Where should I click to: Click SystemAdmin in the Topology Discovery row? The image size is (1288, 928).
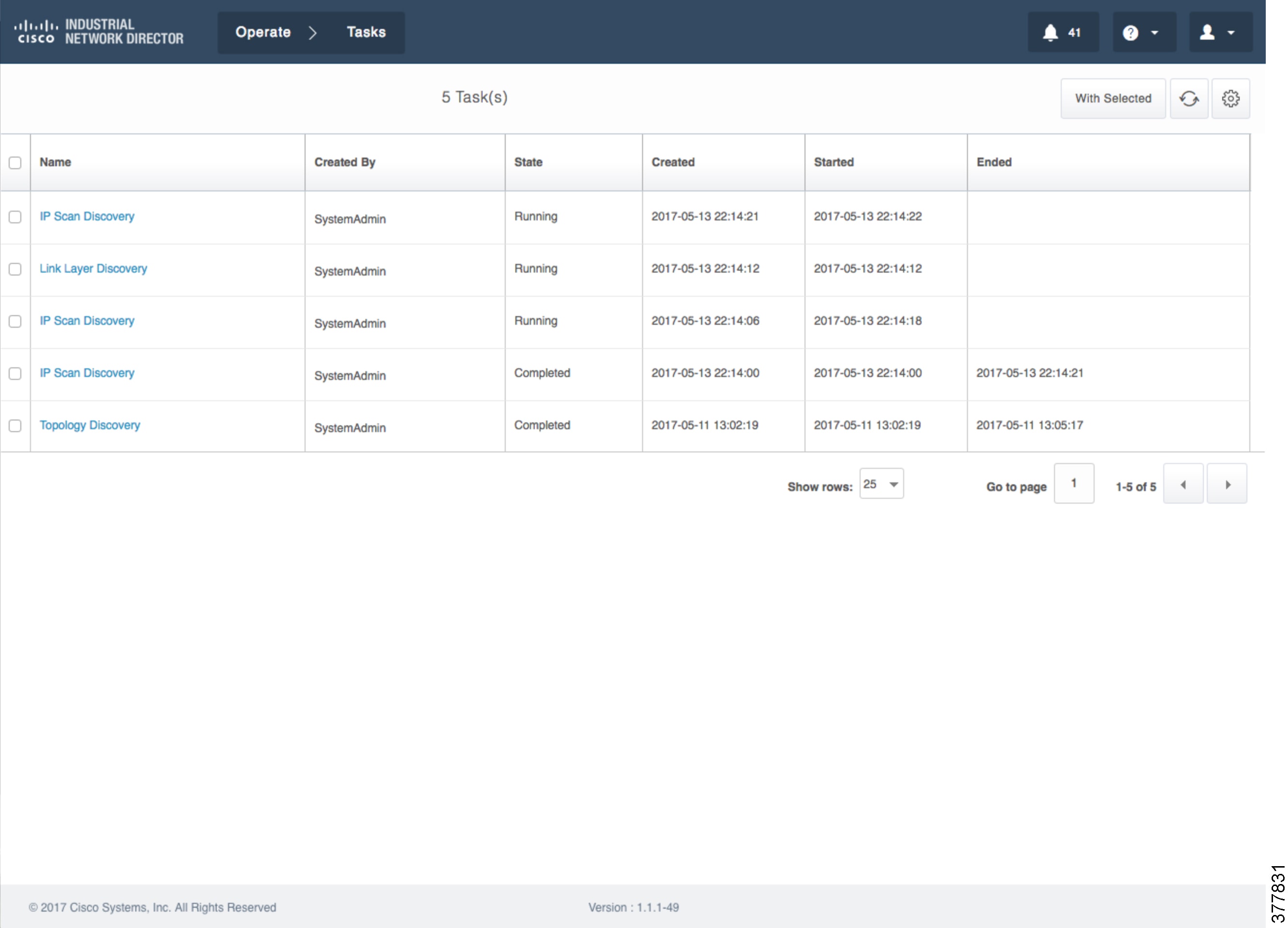350,428
